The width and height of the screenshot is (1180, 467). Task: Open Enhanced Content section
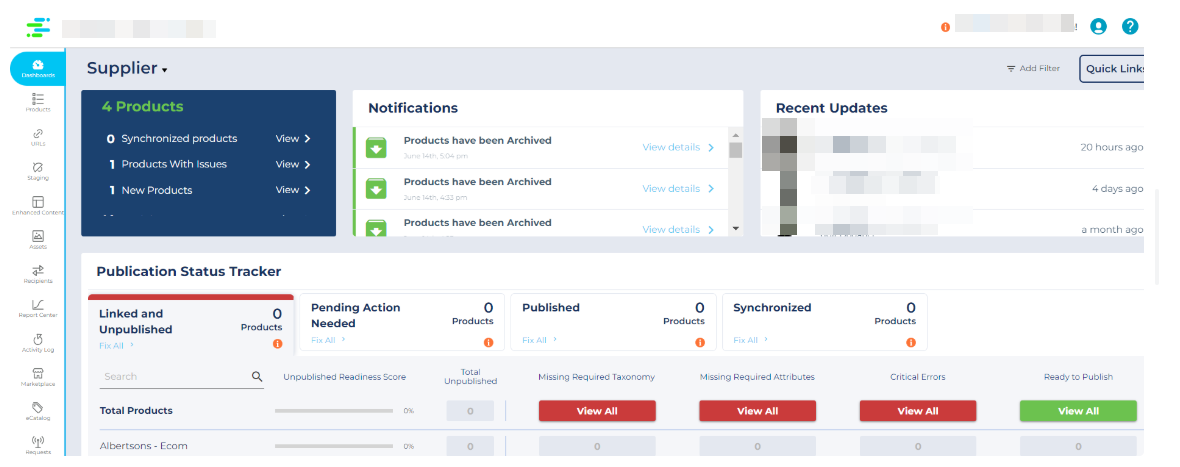(38, 205)
